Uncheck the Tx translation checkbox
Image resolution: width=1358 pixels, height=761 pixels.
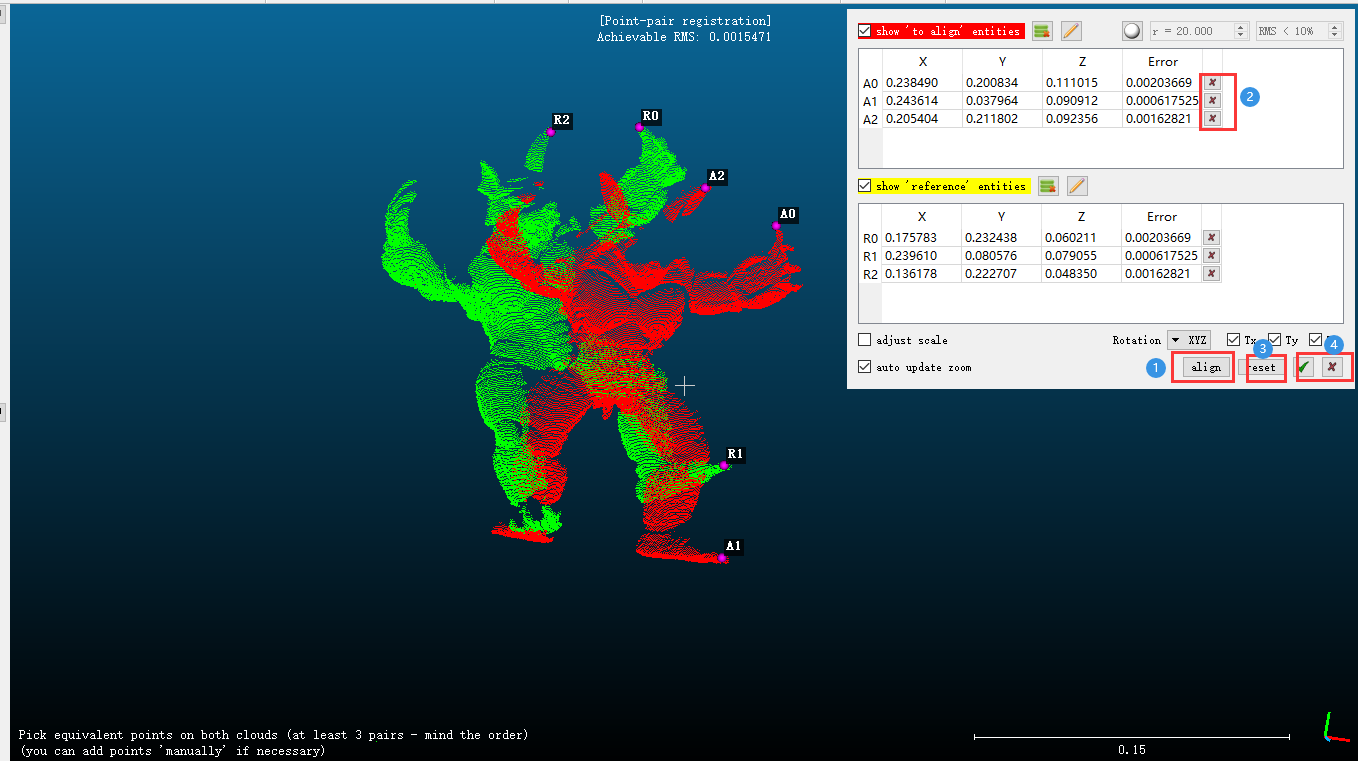1234,340
